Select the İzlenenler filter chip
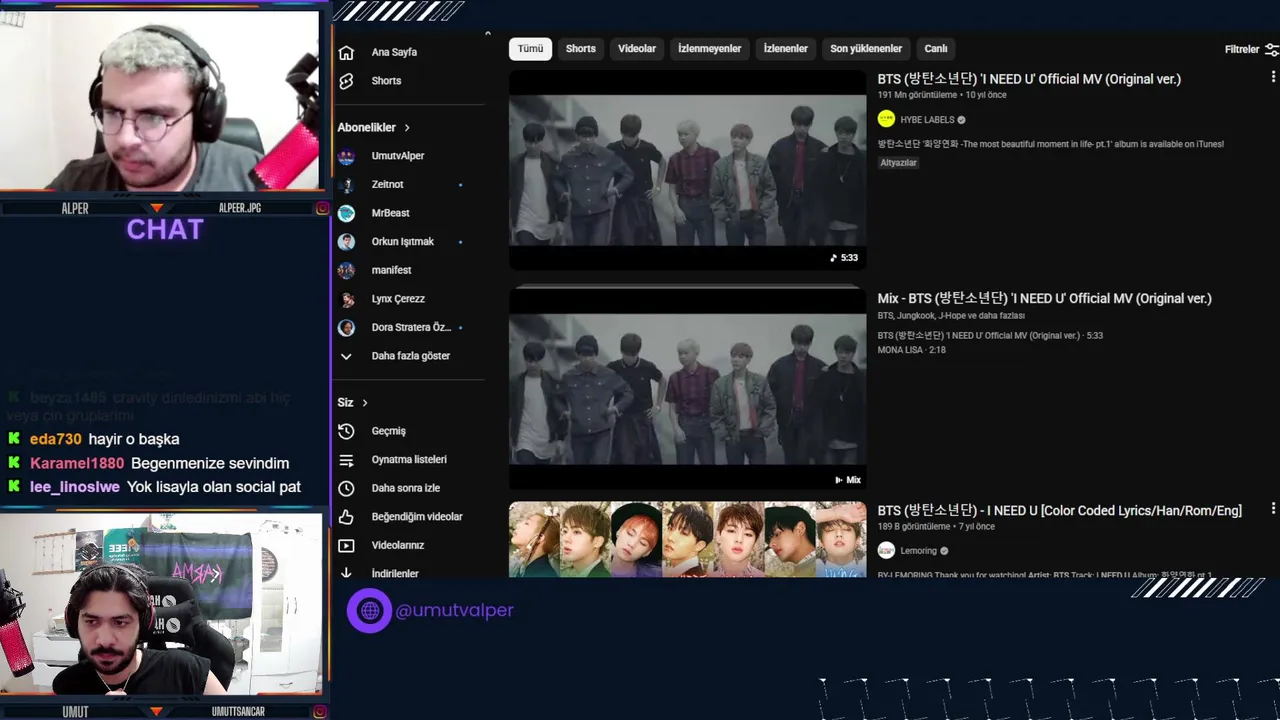This screenshot has height=720, width=1280. (786, 49)
